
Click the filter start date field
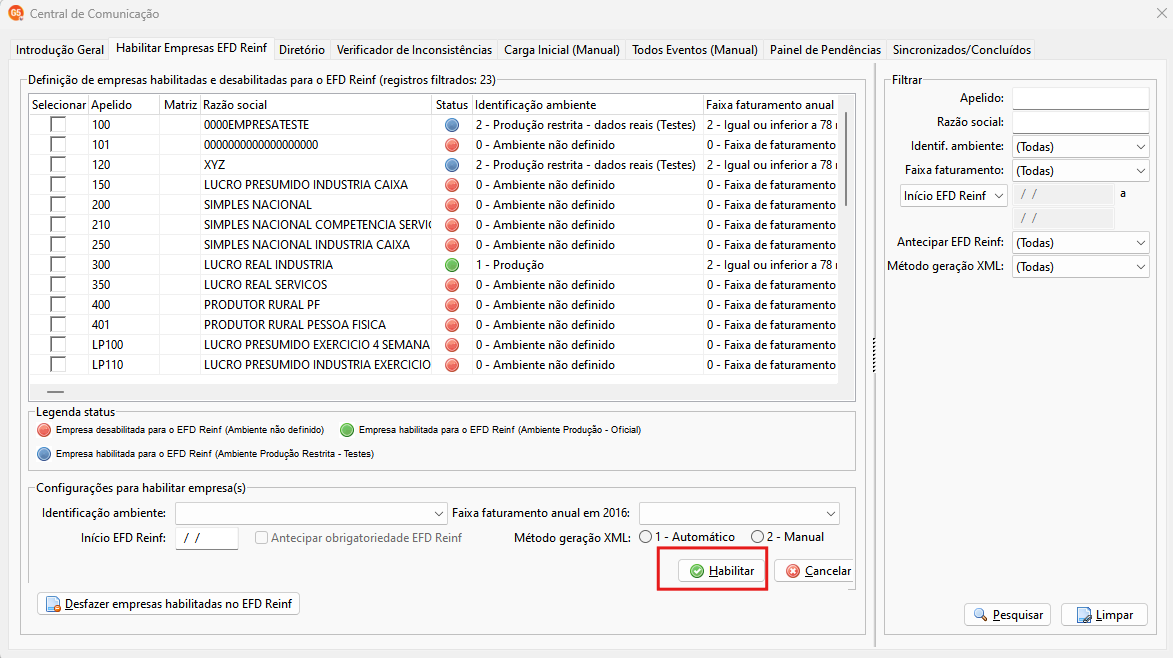(x=1063, y=194)
